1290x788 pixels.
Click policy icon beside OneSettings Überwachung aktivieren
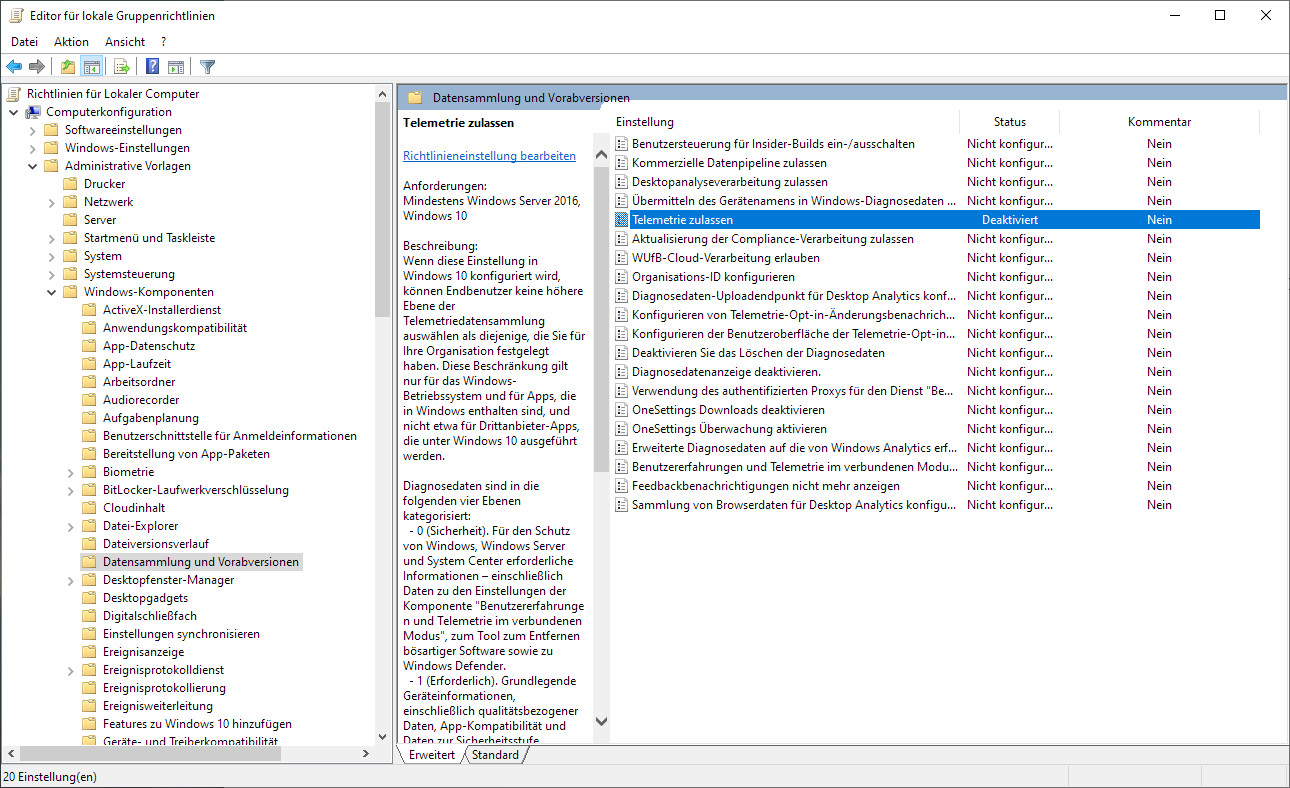point(622,429)
